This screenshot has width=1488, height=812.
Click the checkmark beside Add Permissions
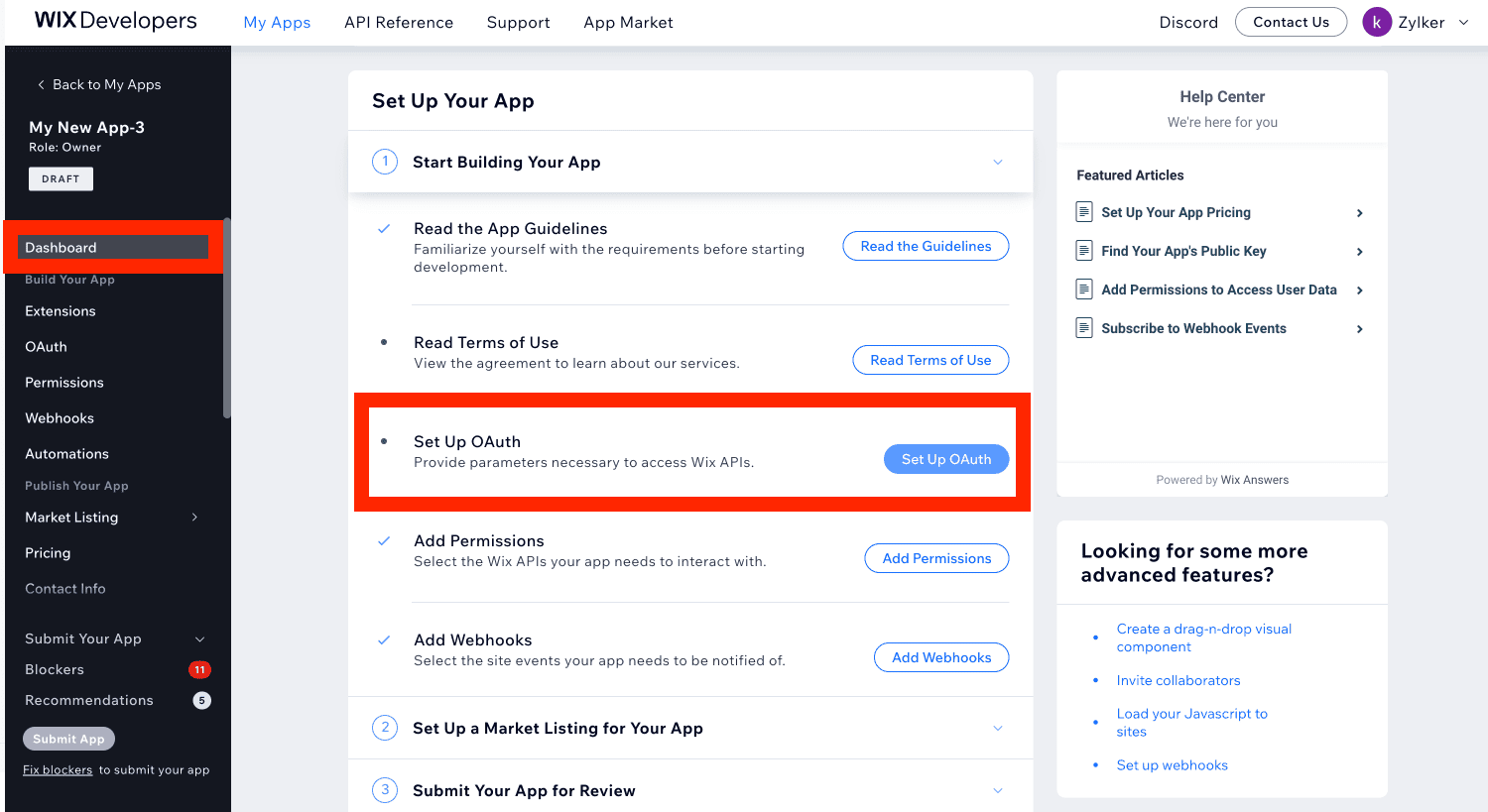point(384,541)
